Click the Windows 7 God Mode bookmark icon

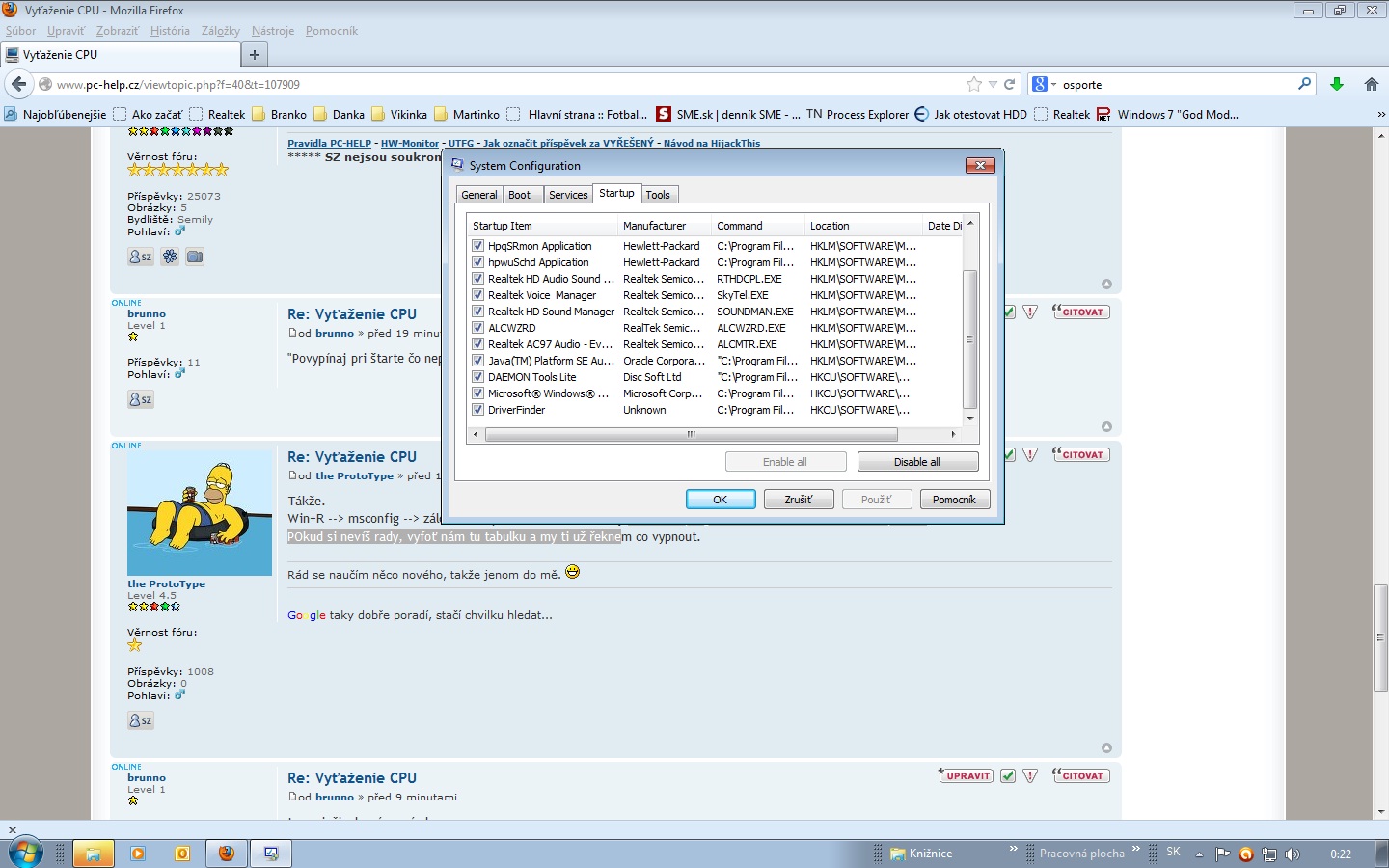[1103, 114]
